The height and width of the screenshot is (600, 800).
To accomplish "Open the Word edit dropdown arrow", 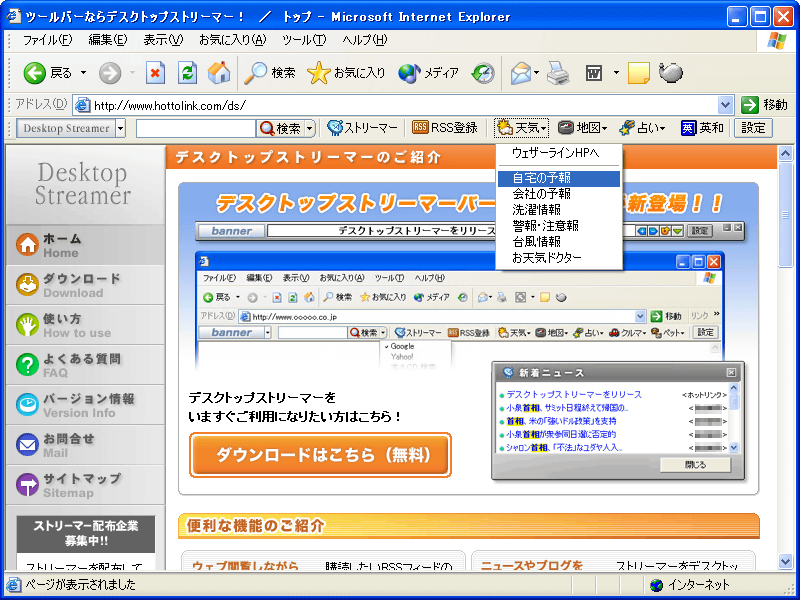I will tap(616, 73).
